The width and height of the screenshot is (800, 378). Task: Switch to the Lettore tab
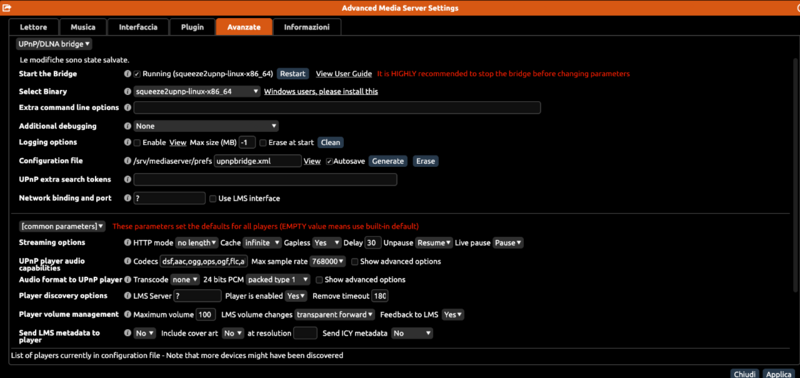click(x=34, y=27)
